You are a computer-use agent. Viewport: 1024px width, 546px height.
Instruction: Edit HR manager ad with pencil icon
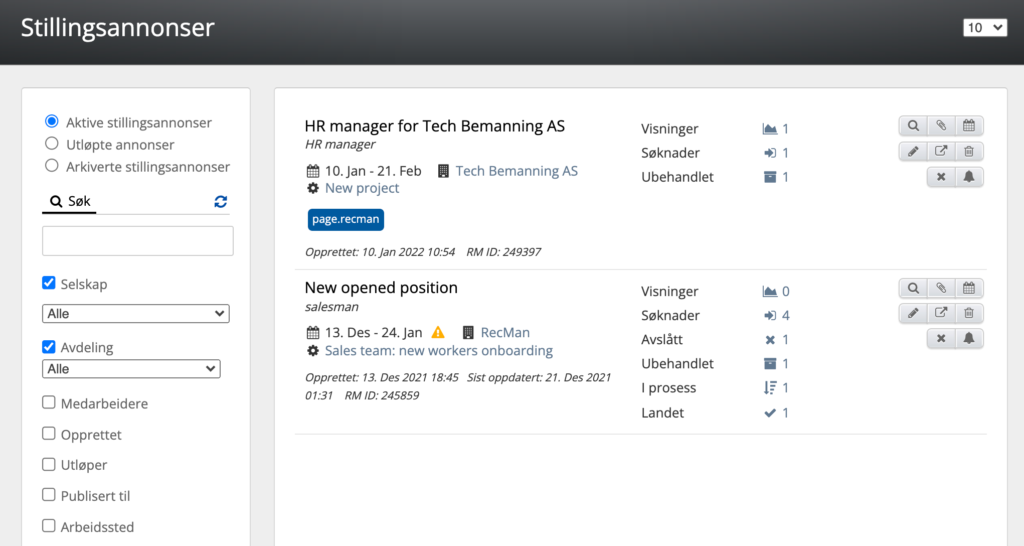[x=913, y=152]
